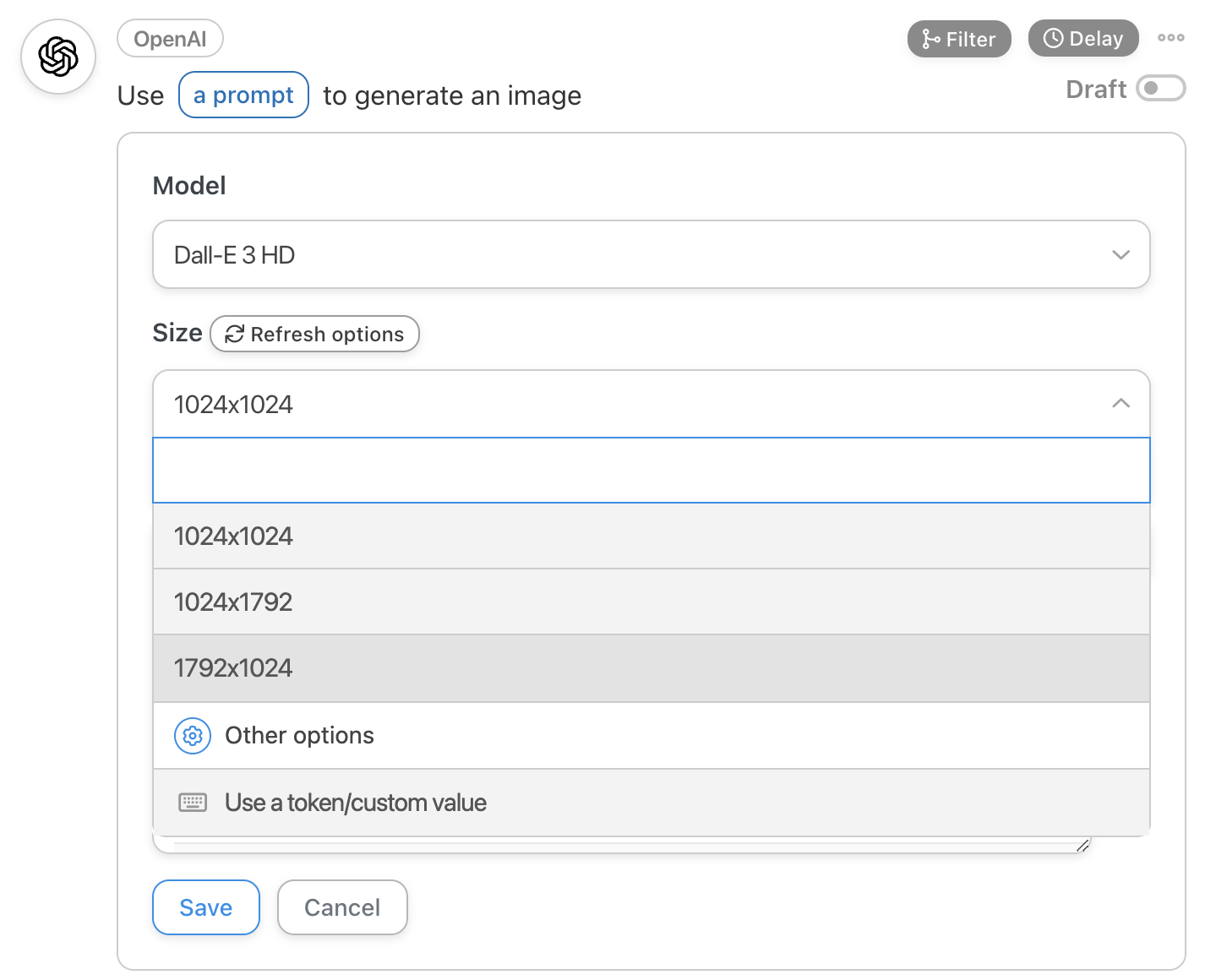Click the "a prompt" token pill
The width and height of the screenshot is (1205, 980).
243,95
